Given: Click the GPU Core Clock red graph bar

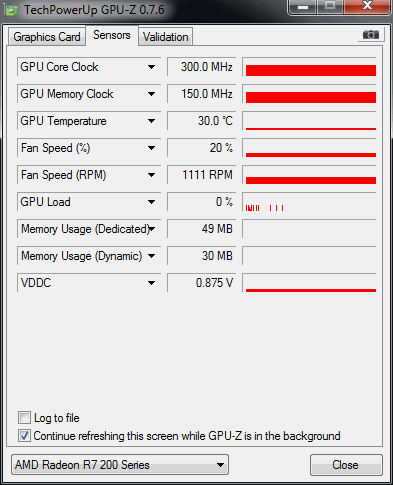Looking at the screenshot, I should point(311,70).
